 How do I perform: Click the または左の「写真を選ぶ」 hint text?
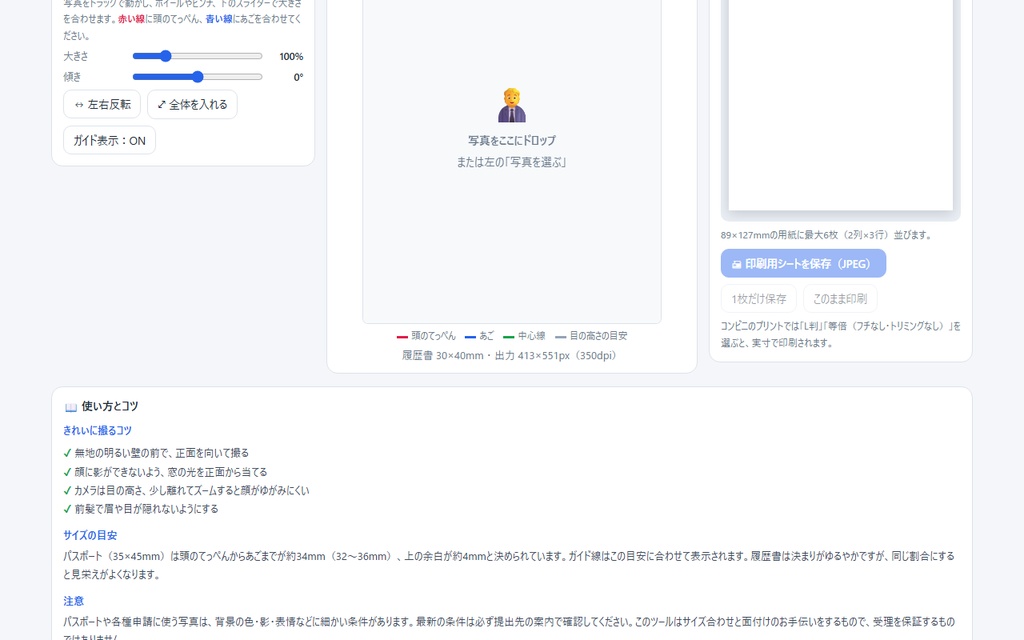511,162
